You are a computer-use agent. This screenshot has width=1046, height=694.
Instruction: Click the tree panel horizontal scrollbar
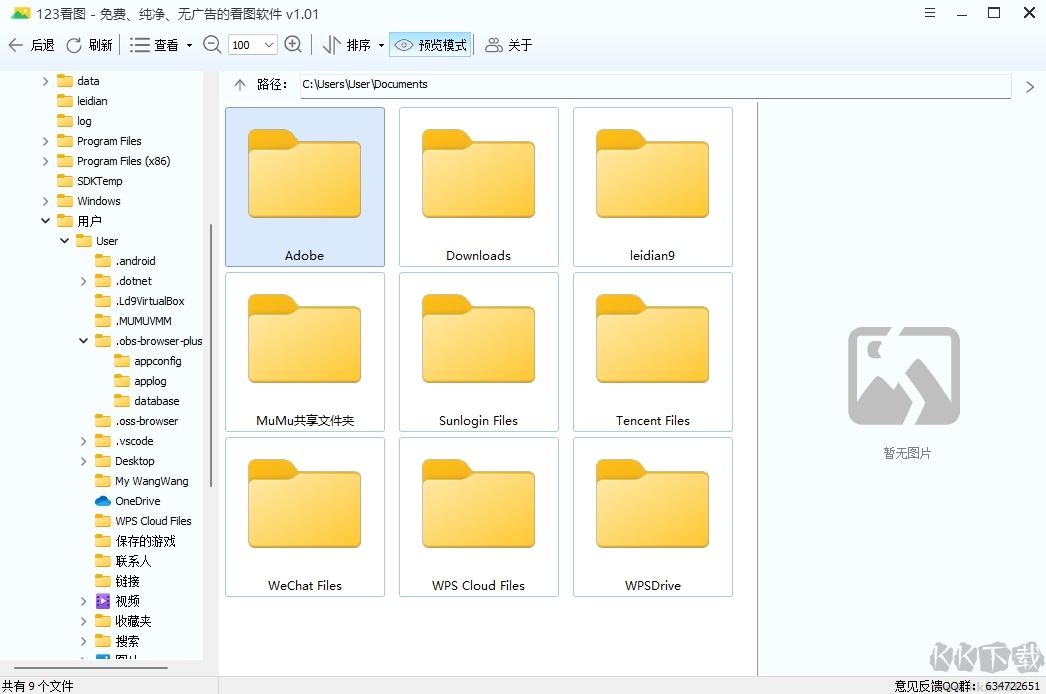[91, 667]
